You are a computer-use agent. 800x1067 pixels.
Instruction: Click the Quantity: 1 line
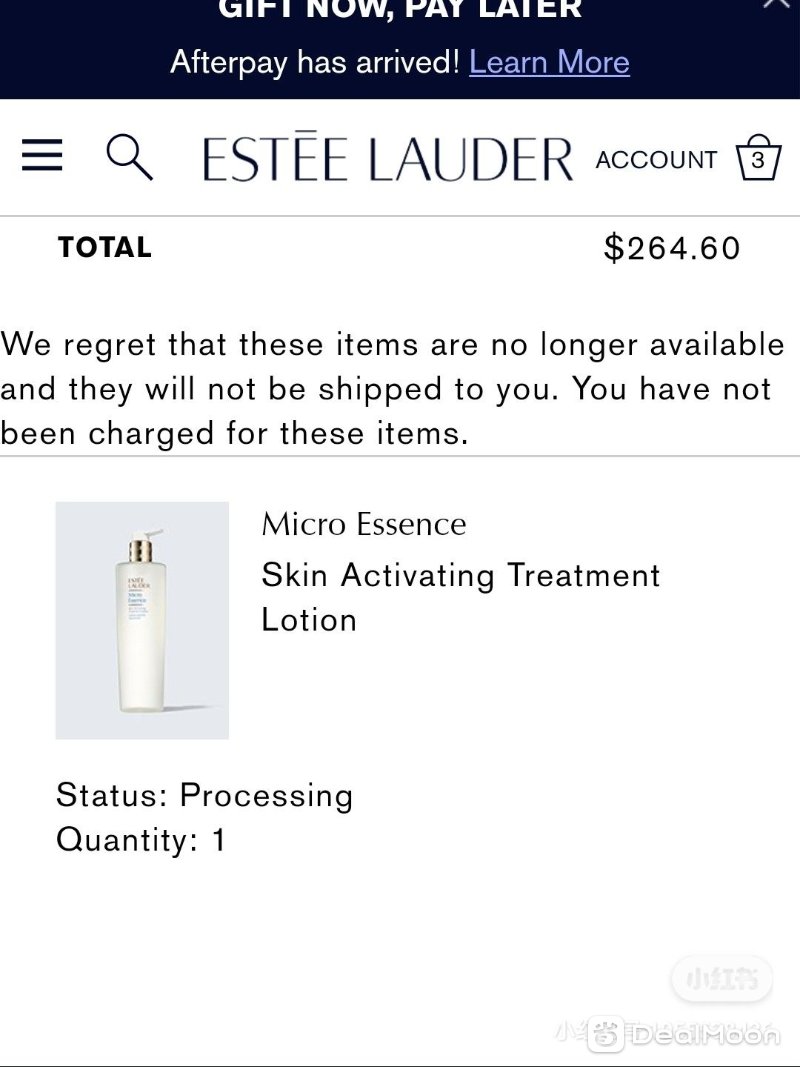[140, 839]
